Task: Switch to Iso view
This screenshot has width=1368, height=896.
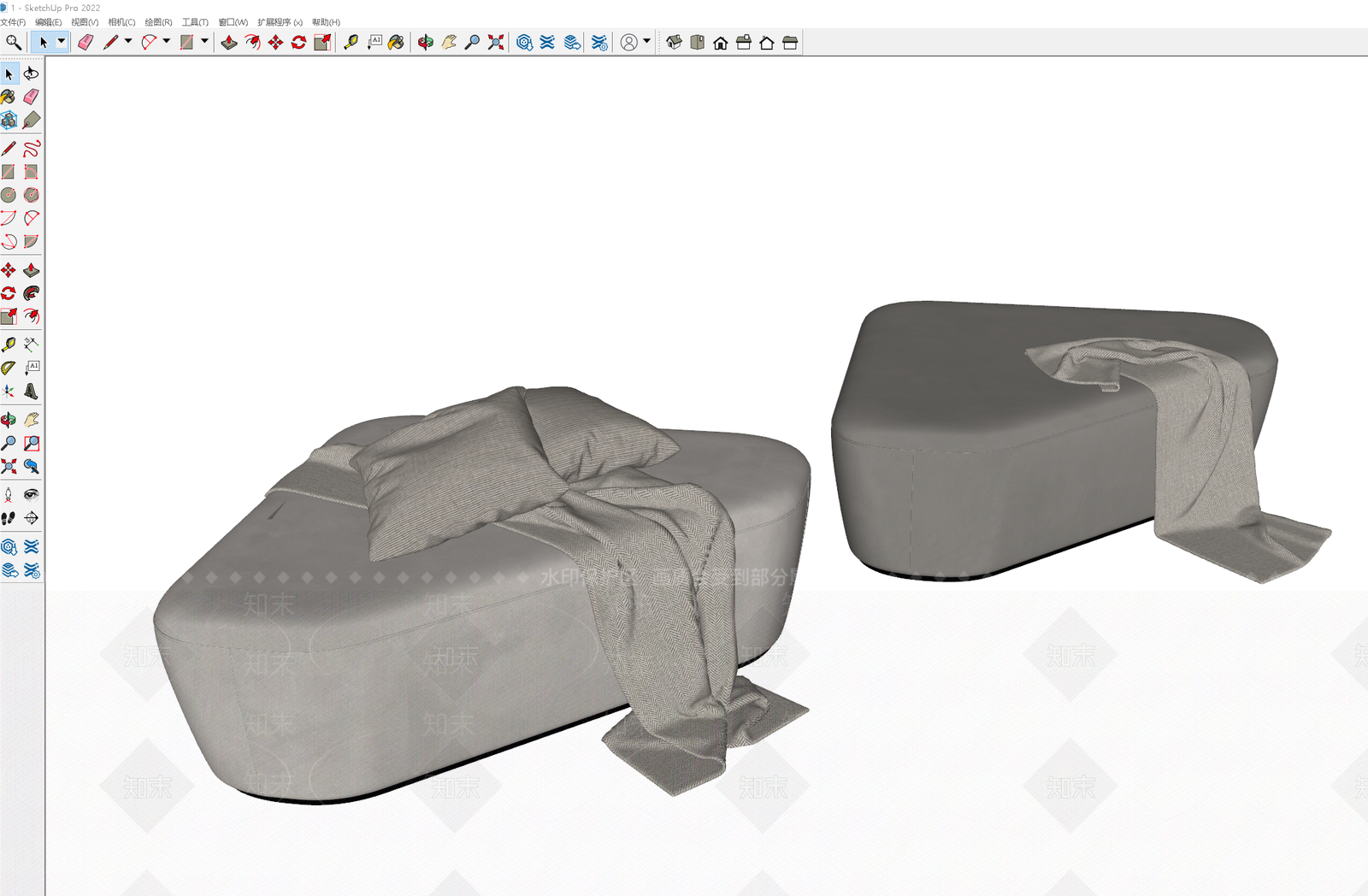Action: pos(674,42)
